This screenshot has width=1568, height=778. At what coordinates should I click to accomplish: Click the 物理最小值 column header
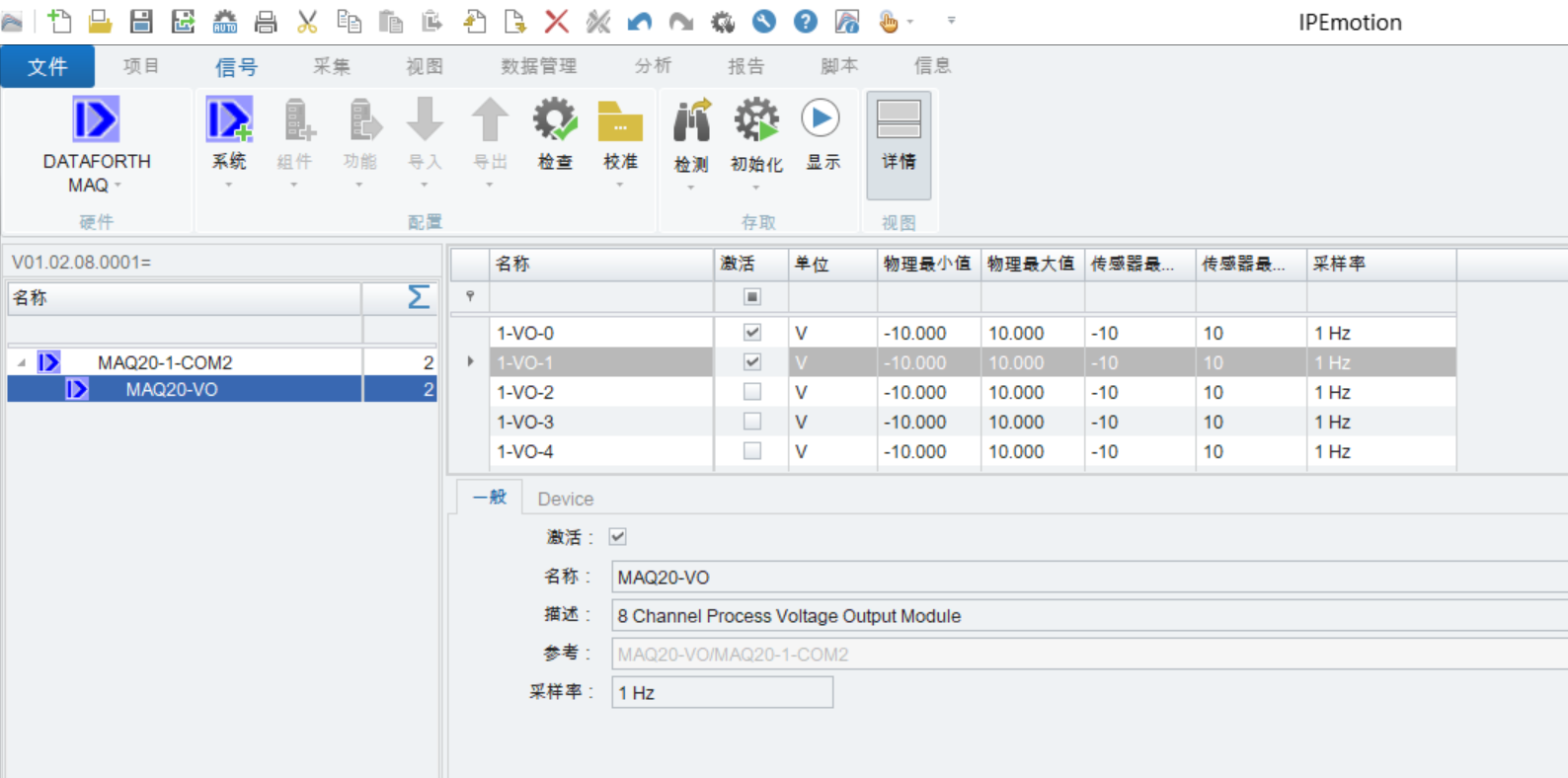pyautogui.click(x=928, y=264)
